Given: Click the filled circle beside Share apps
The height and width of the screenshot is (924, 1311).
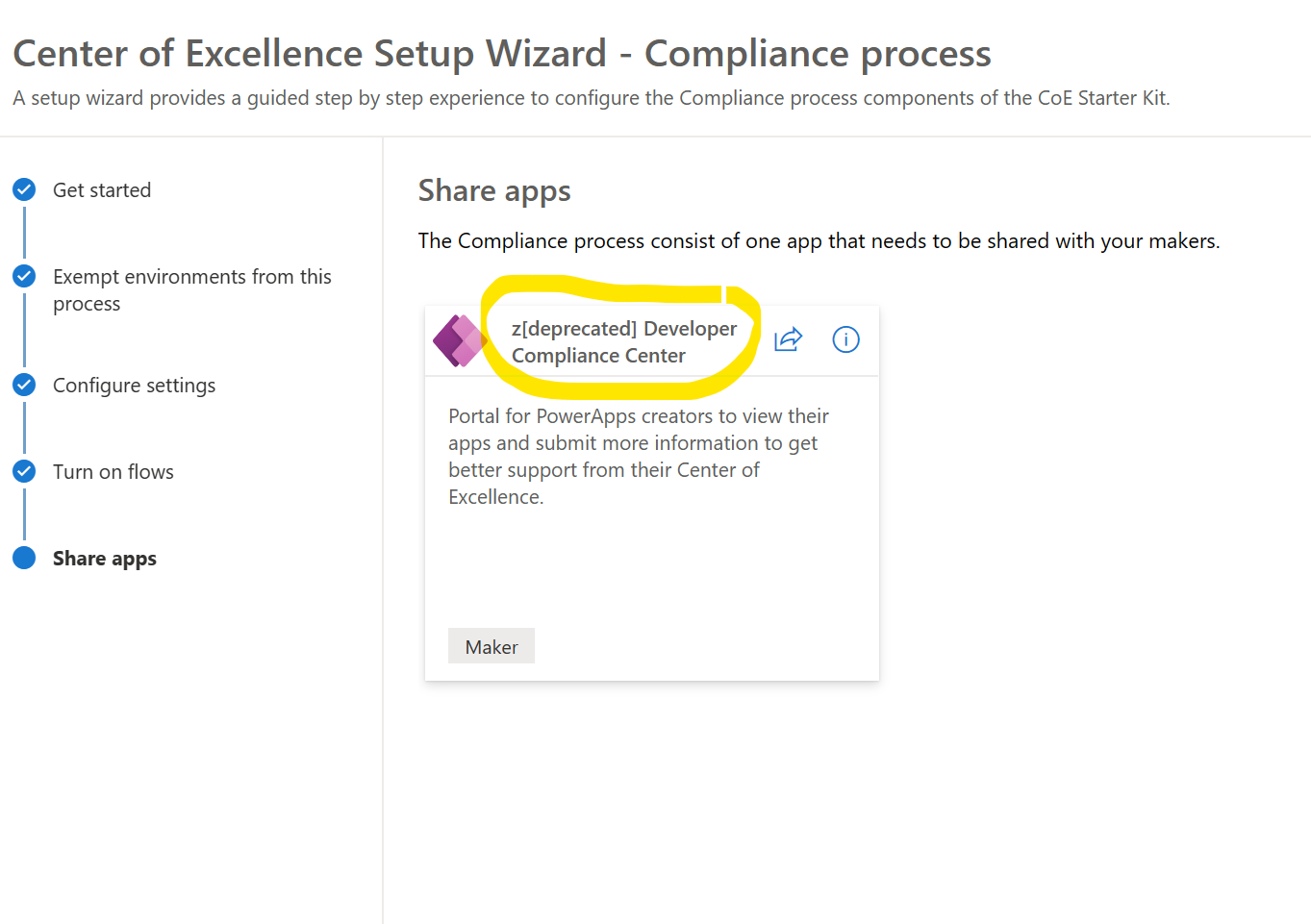Looking at the screenshot, I should (24, 558).
